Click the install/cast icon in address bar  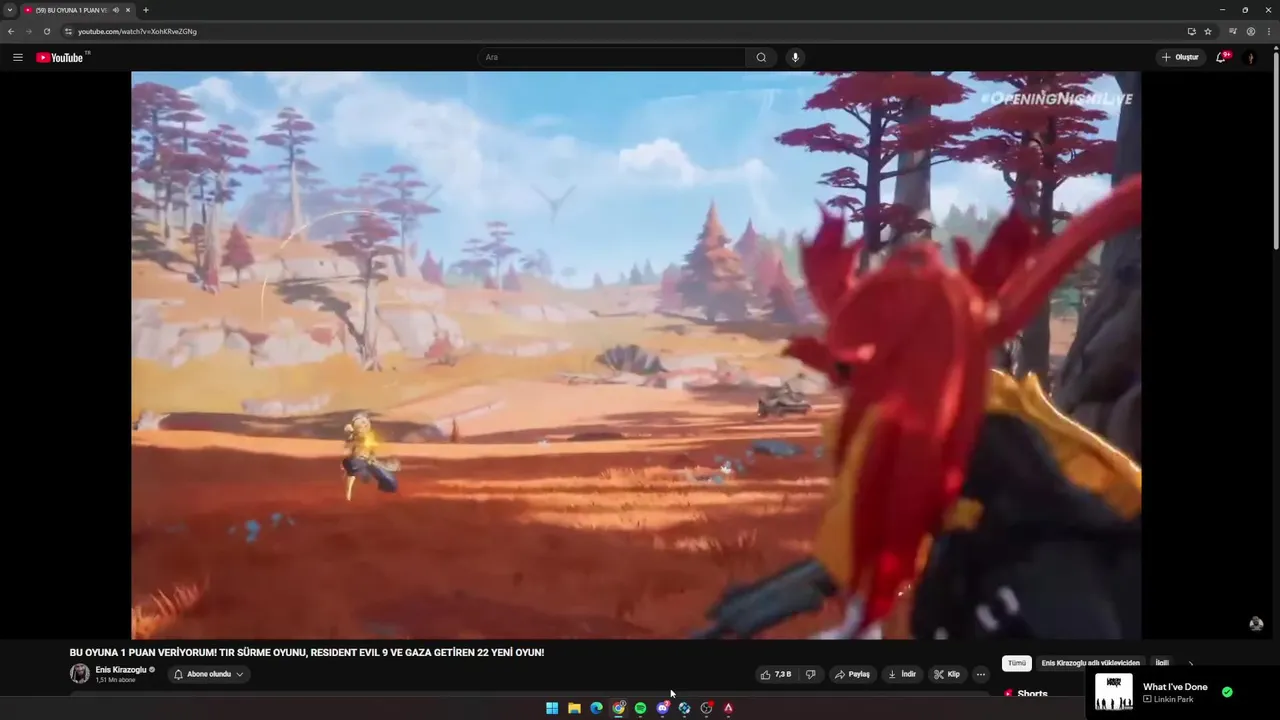pos(1191,31)
